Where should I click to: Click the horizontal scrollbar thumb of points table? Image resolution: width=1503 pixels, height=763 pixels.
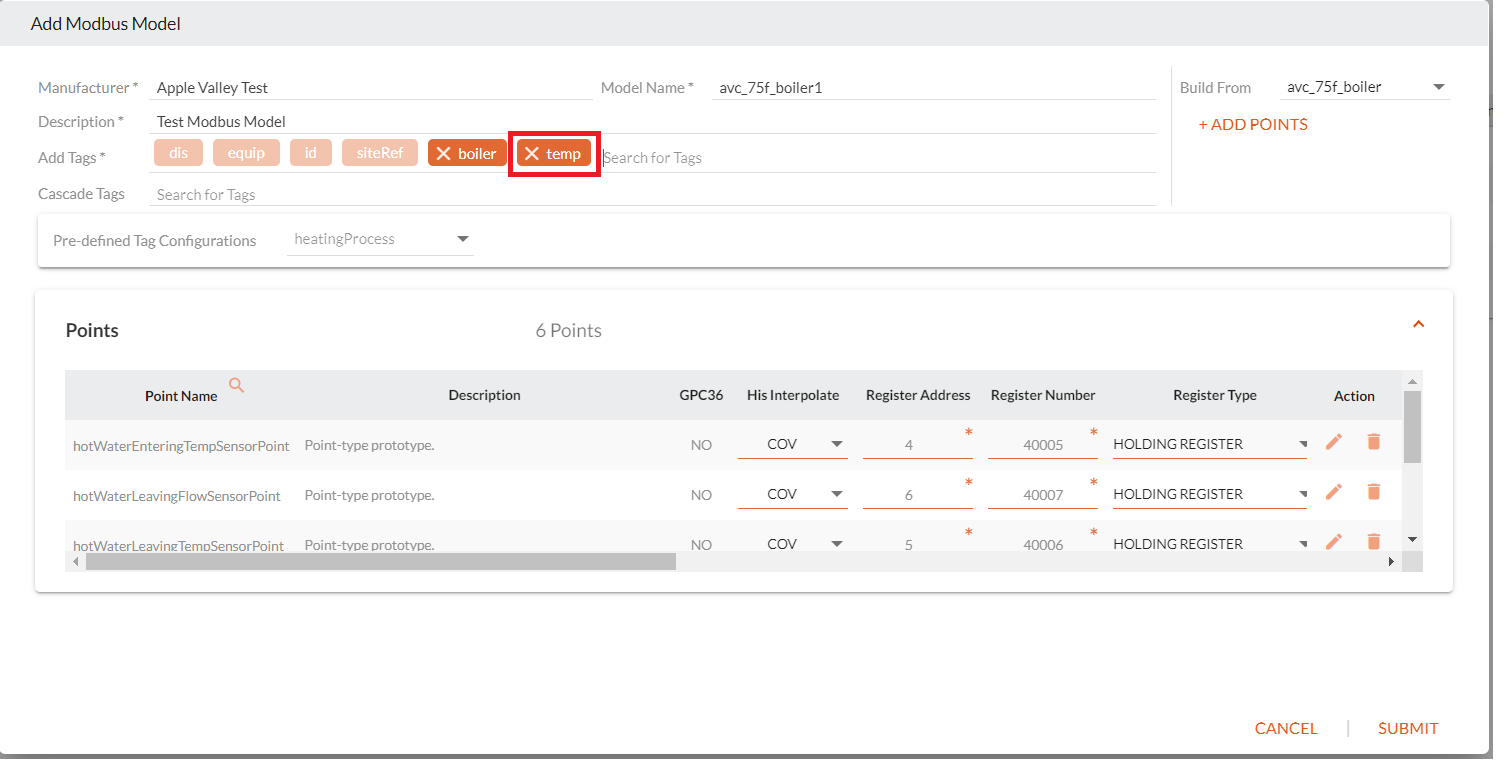(381, 562)
